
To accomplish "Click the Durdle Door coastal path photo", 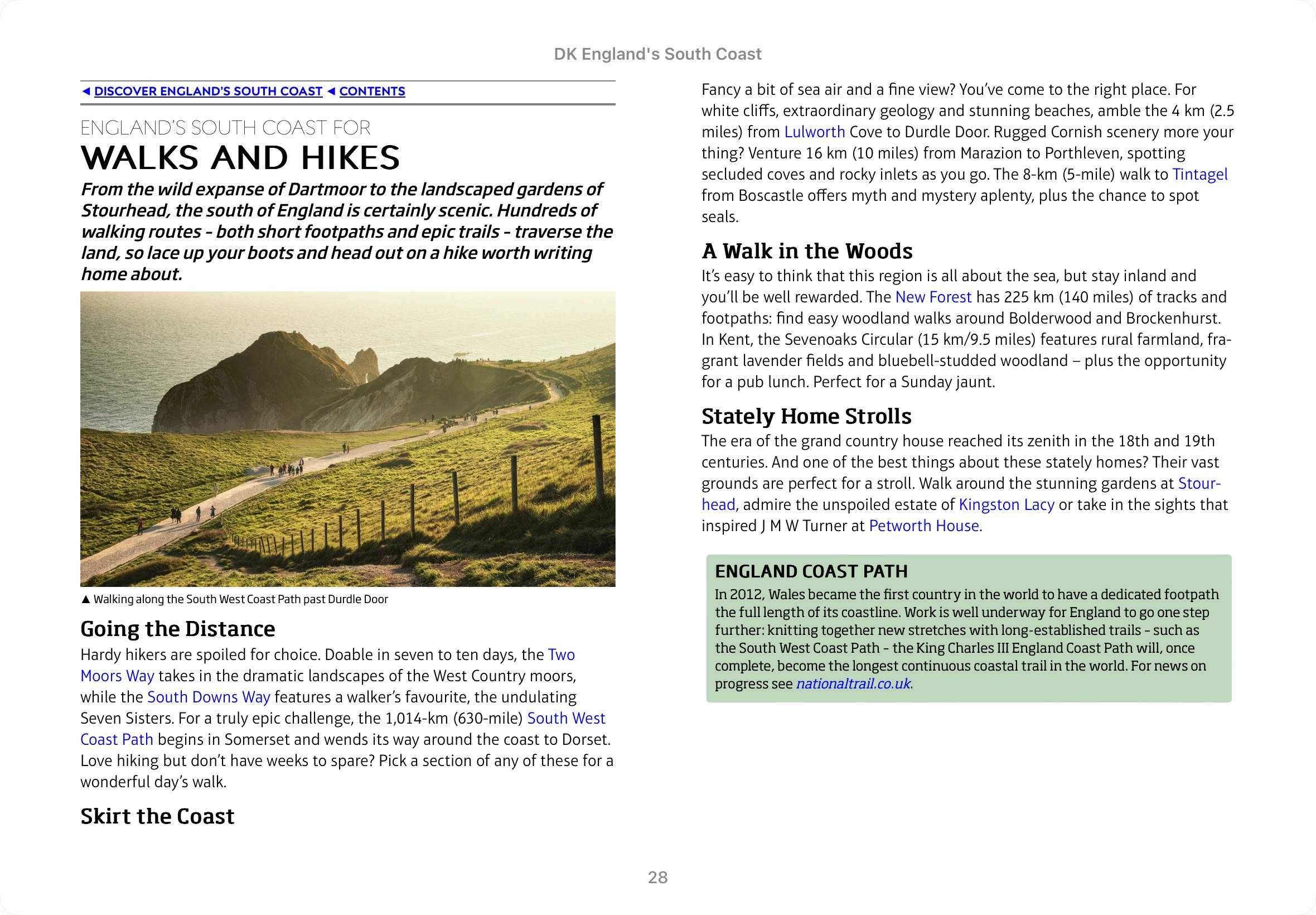I will [348, 439].
